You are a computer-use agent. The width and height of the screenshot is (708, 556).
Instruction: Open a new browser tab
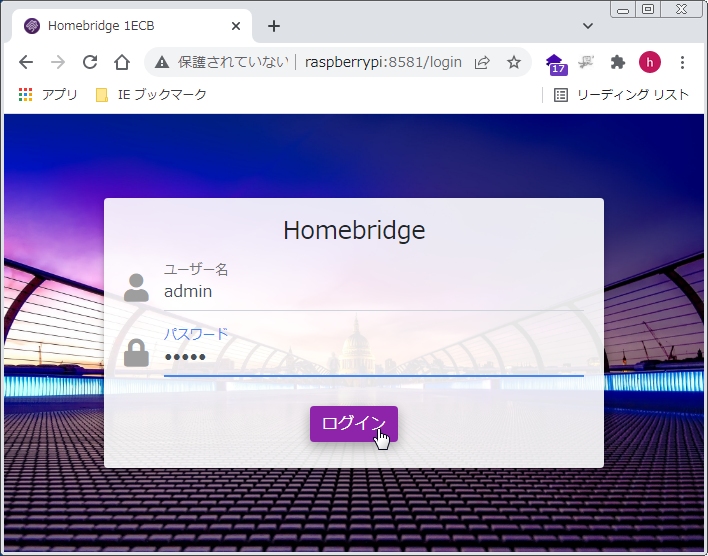(274, 26)
